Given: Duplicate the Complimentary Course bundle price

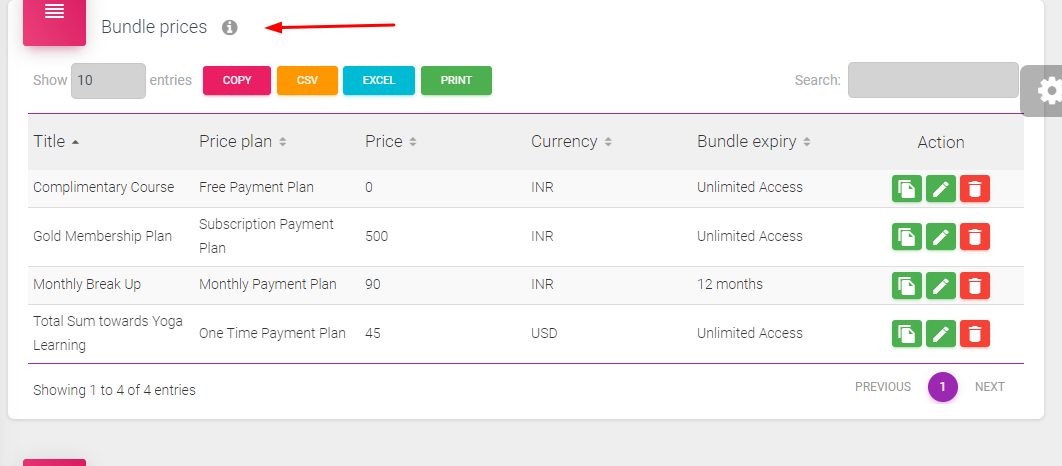Looking at the screenshot, I should click(x=907, y=188).
